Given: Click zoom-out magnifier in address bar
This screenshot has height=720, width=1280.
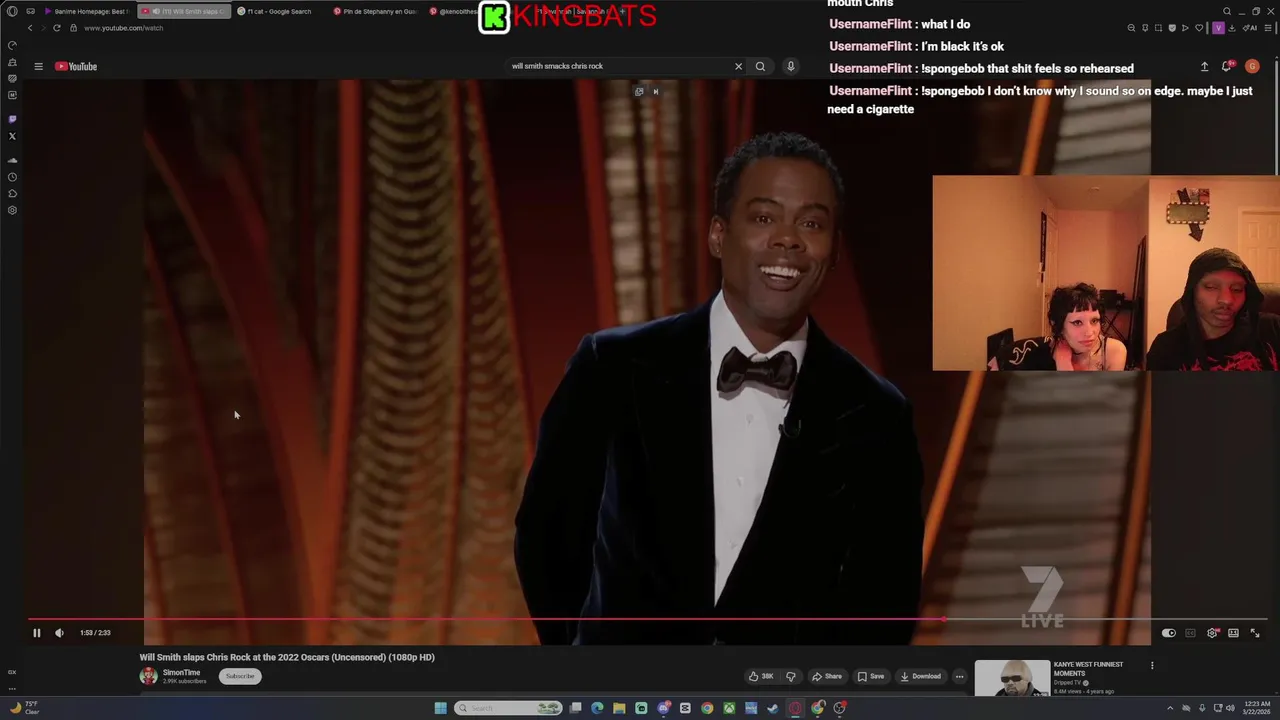Looking at the screenshot, I should [x=1131, y=28].
